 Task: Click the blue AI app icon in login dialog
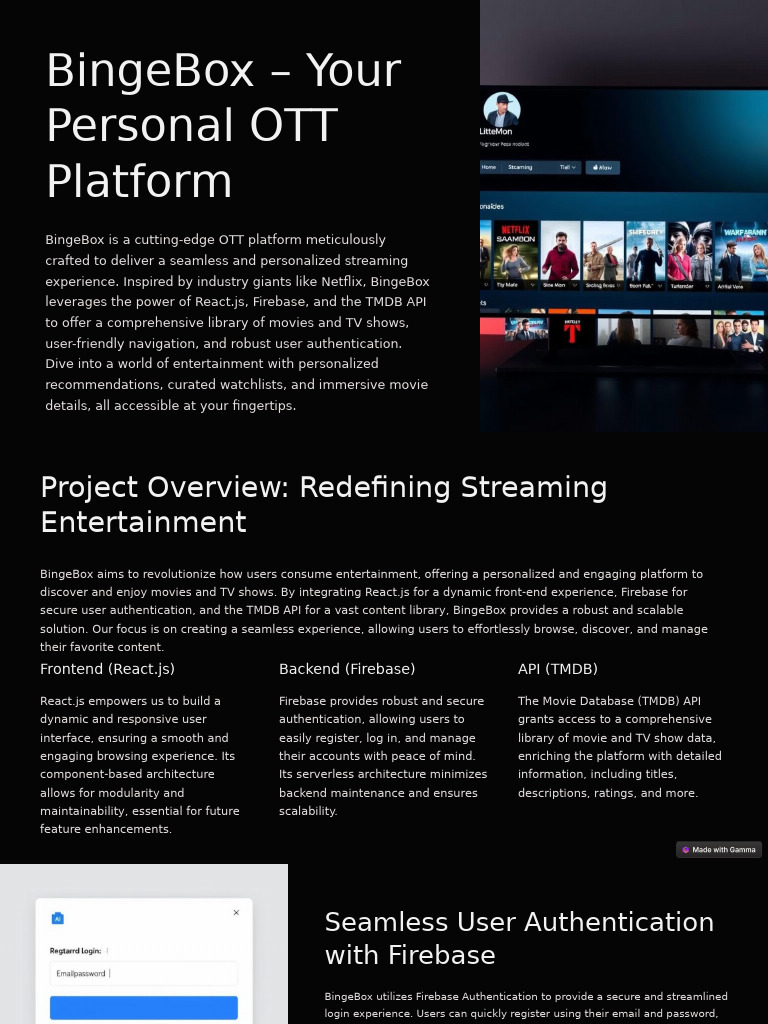57,918
